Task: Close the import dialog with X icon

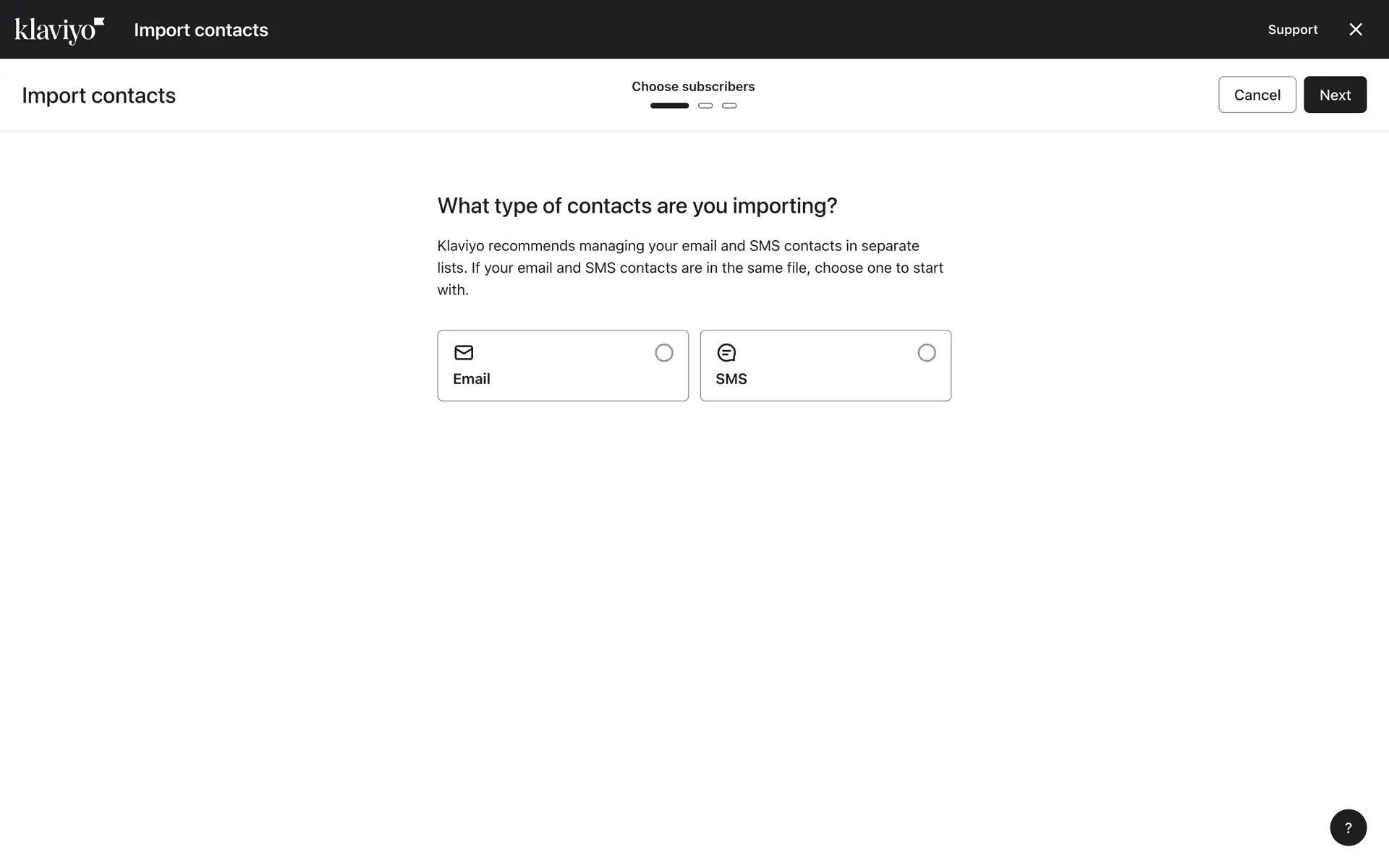Action: pos(1356,30)
